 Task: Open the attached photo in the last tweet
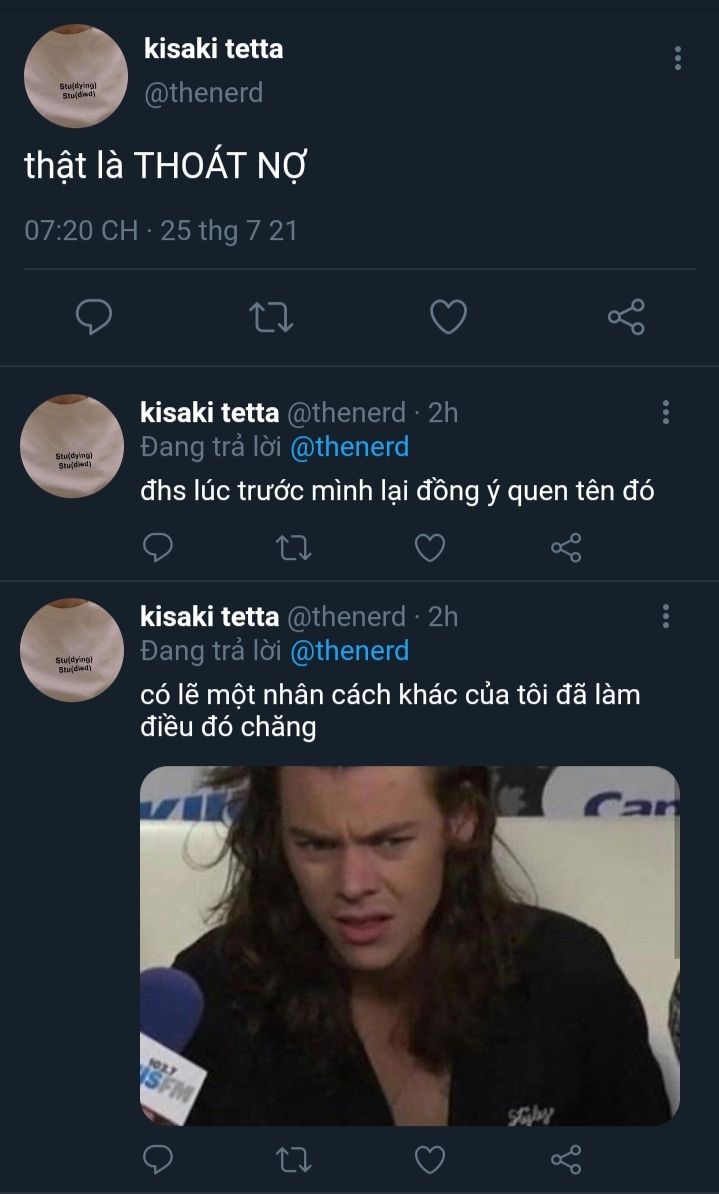409,945
